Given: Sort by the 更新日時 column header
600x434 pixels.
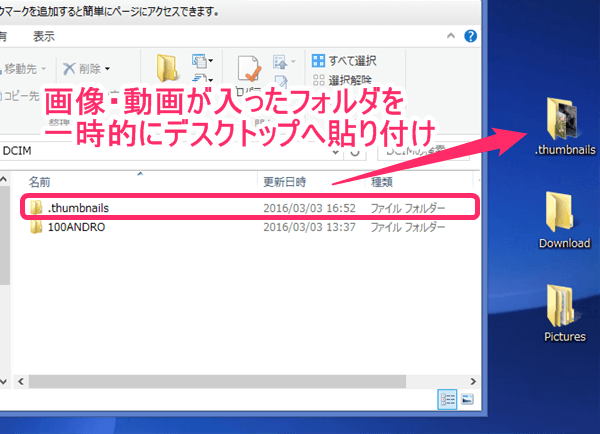Looking at the screenshot, I should (x=284, y=182).
